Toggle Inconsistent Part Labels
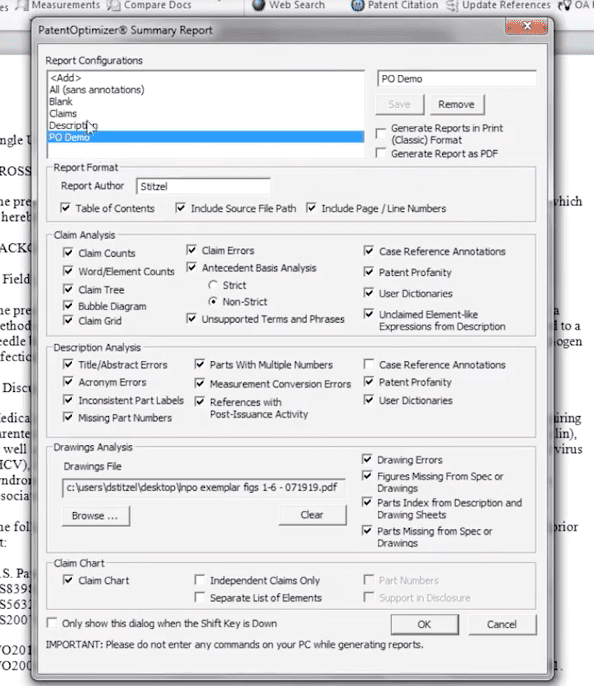 [x=68, y=399]
